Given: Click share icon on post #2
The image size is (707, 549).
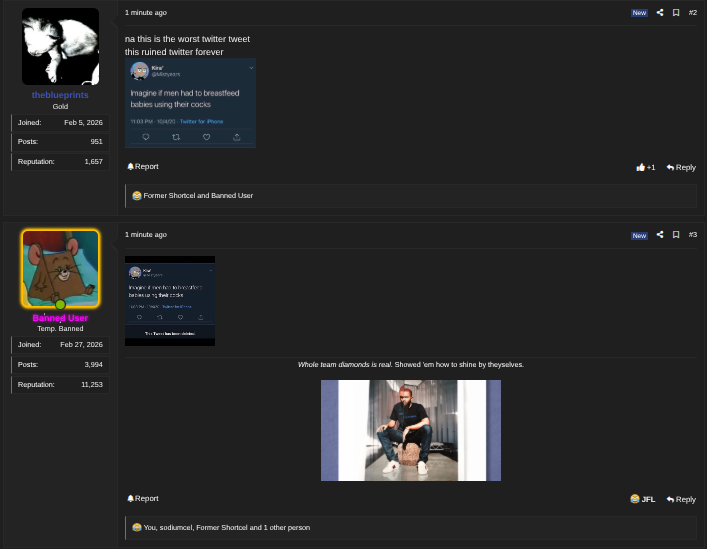Looking at the screenshot, I should click(x=659, y=13).
